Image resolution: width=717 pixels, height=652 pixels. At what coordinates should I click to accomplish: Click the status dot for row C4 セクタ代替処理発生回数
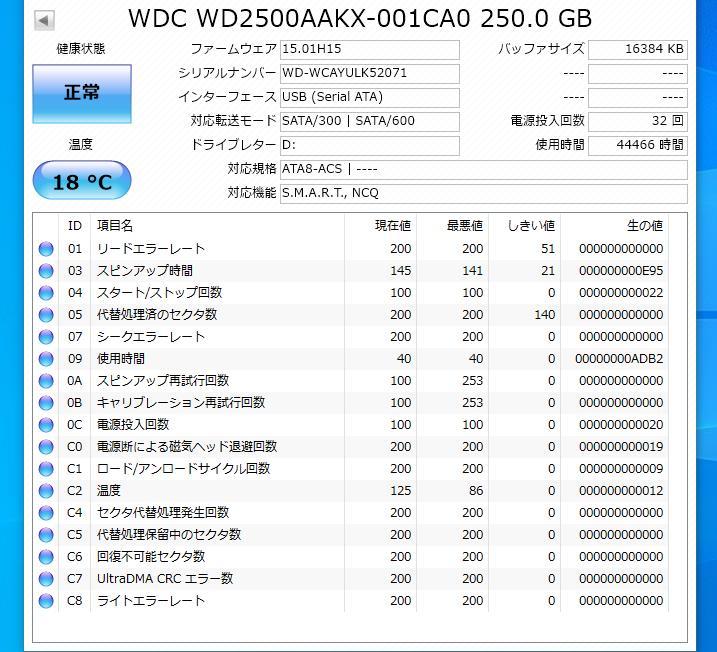[x=46, y=513]
